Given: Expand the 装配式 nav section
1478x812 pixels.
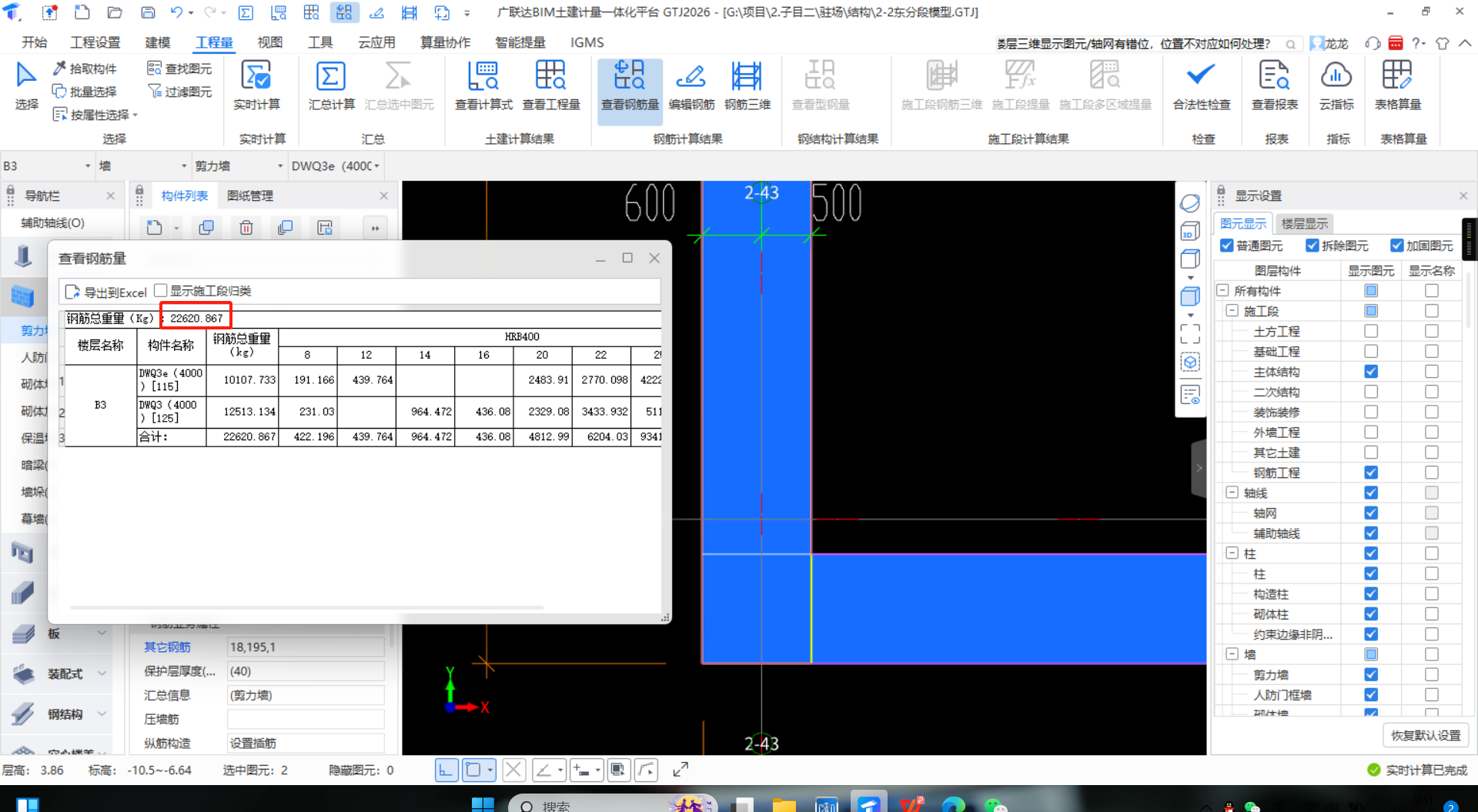Looking at the screenshot, I should coord(102,673).
